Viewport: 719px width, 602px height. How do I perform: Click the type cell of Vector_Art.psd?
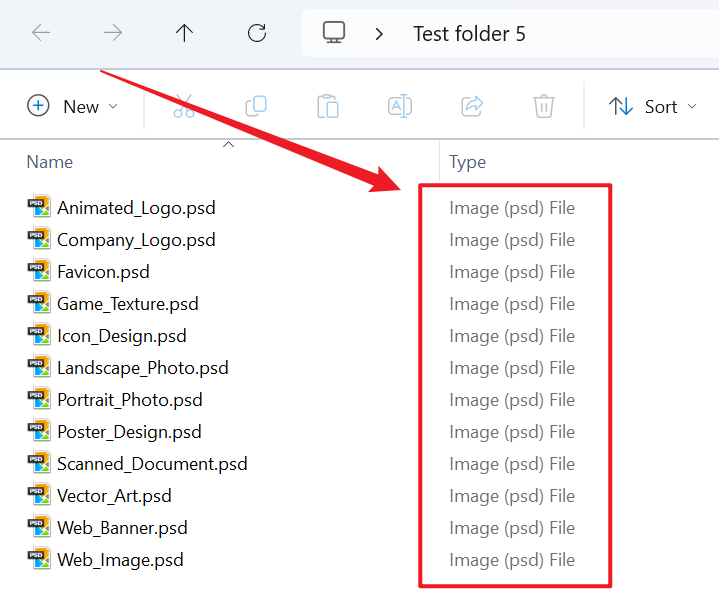[x=512, y=496]
